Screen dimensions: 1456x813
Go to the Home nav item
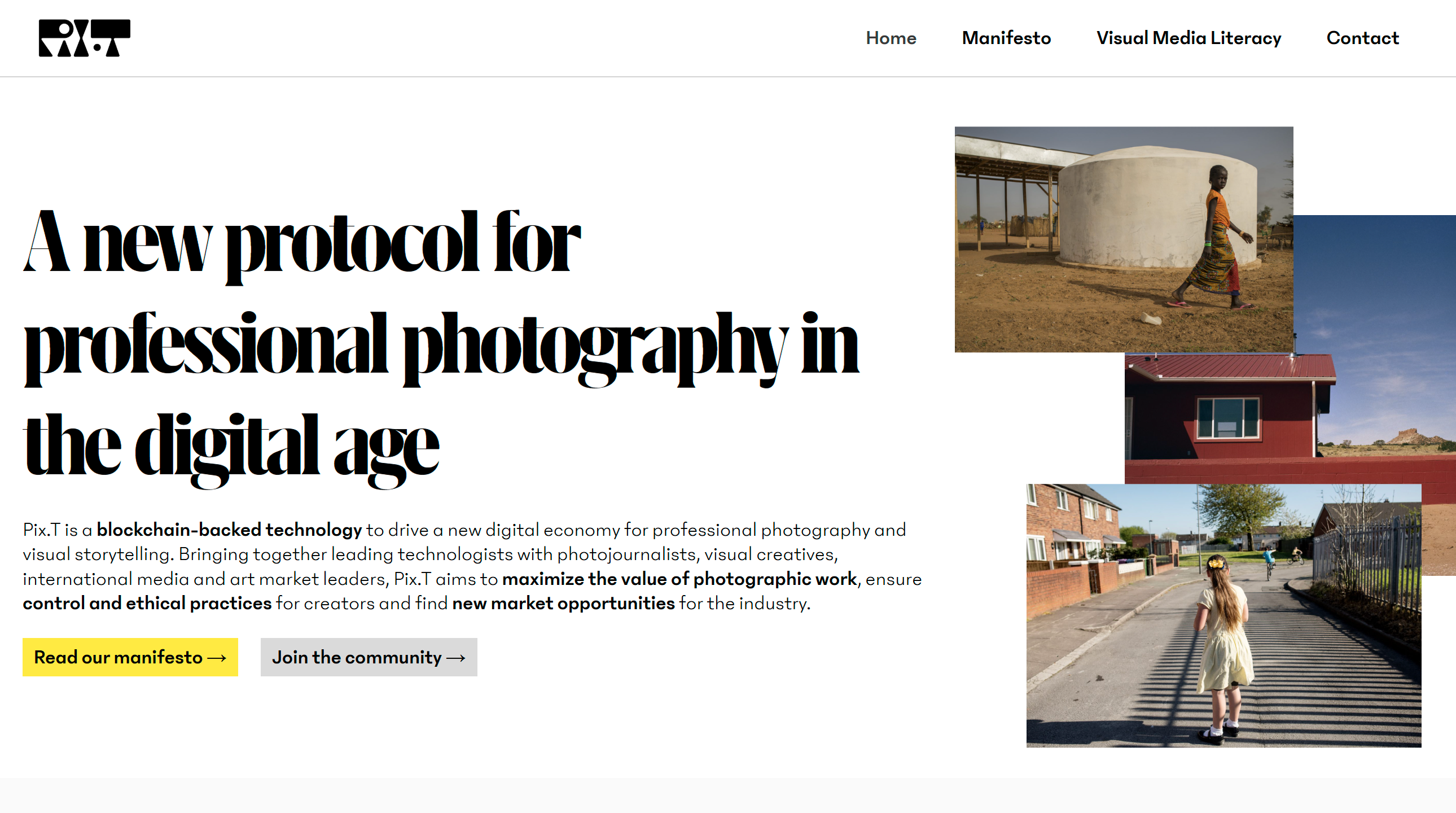[891, 38]
